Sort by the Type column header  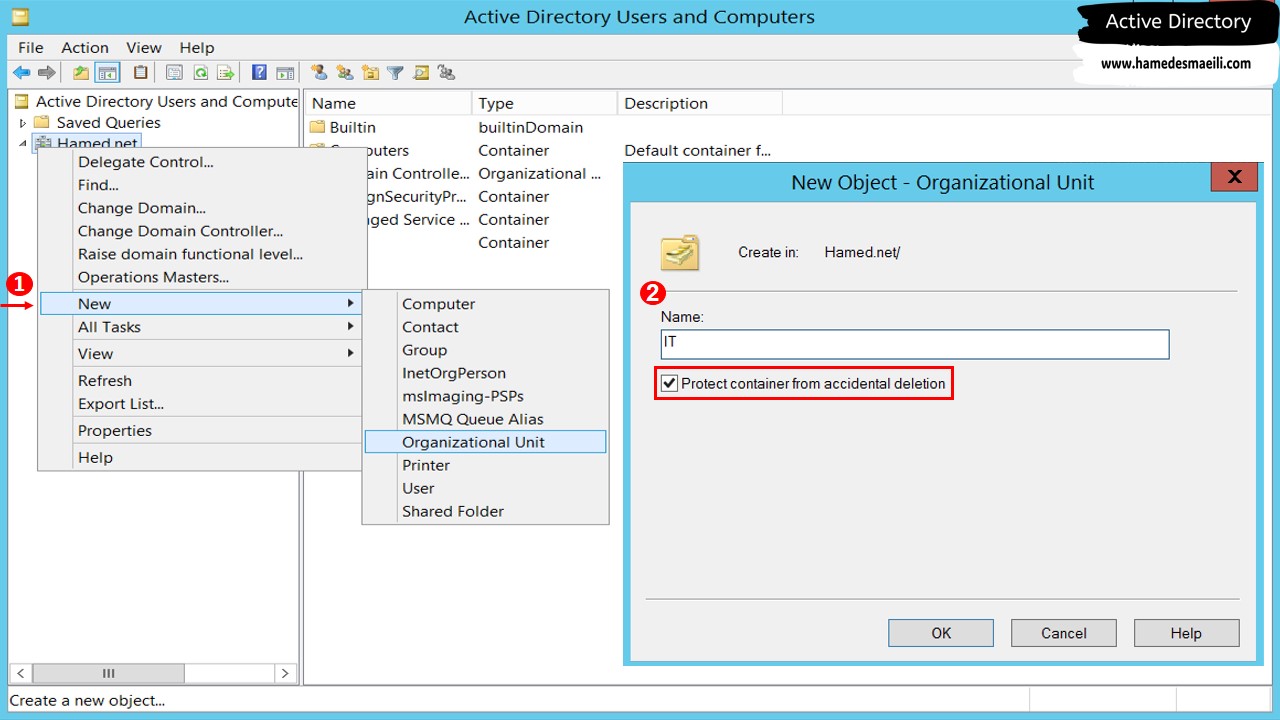coord(544,103)
